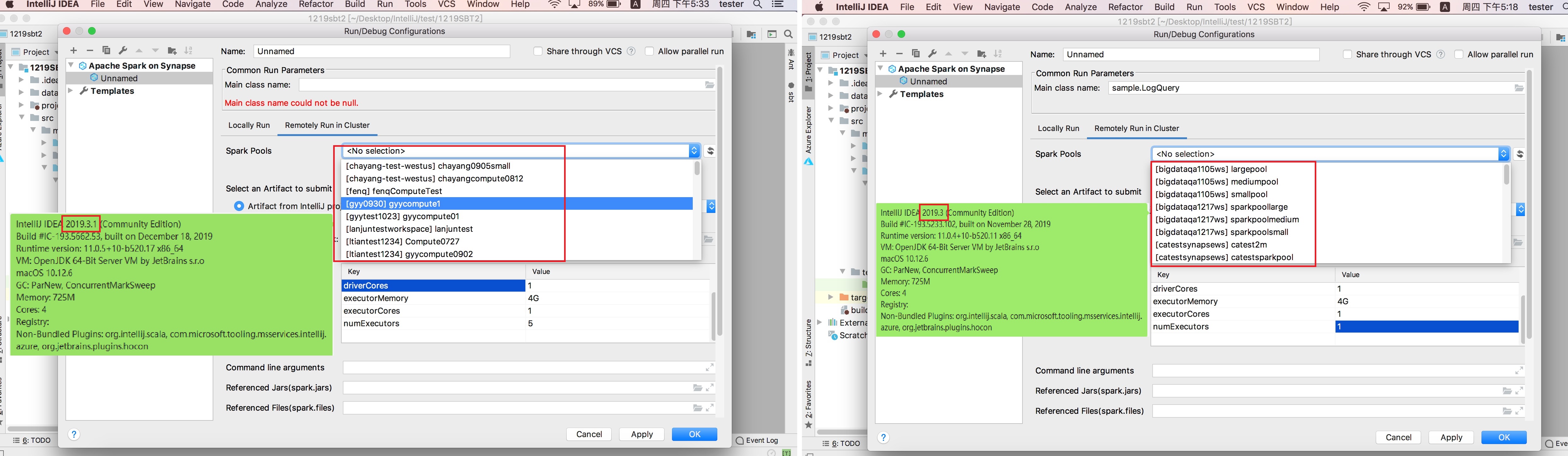The image size is (1568, 456).
Task: Open Analyze menu in right screenshot menu bar
Action: 1081,7
